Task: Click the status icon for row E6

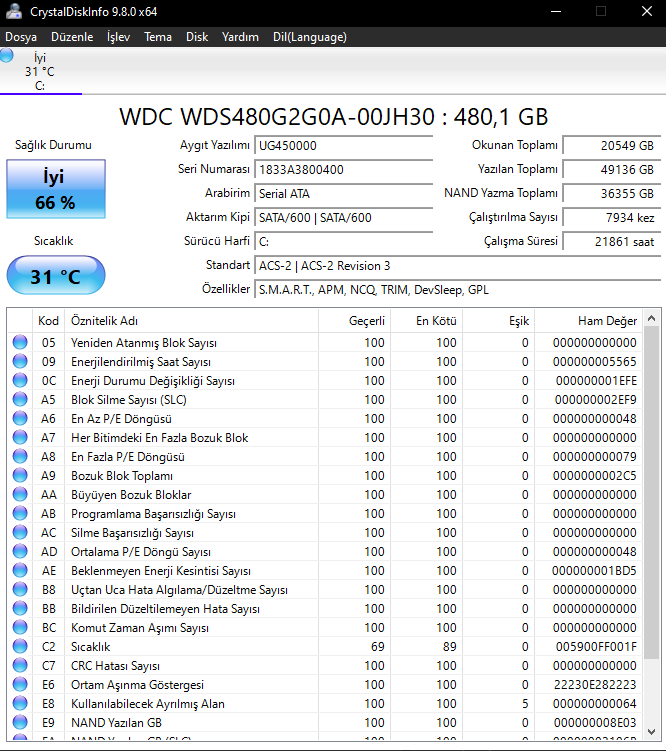Action: (x=20, y=684)
